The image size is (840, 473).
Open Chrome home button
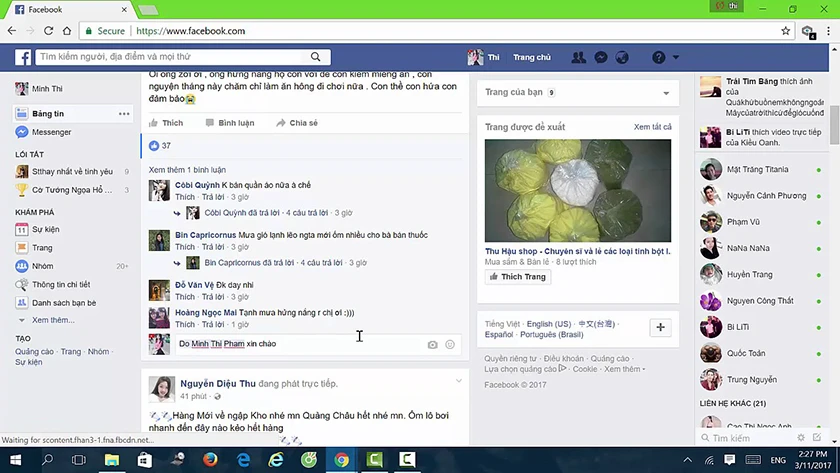(x=67, y=31)
